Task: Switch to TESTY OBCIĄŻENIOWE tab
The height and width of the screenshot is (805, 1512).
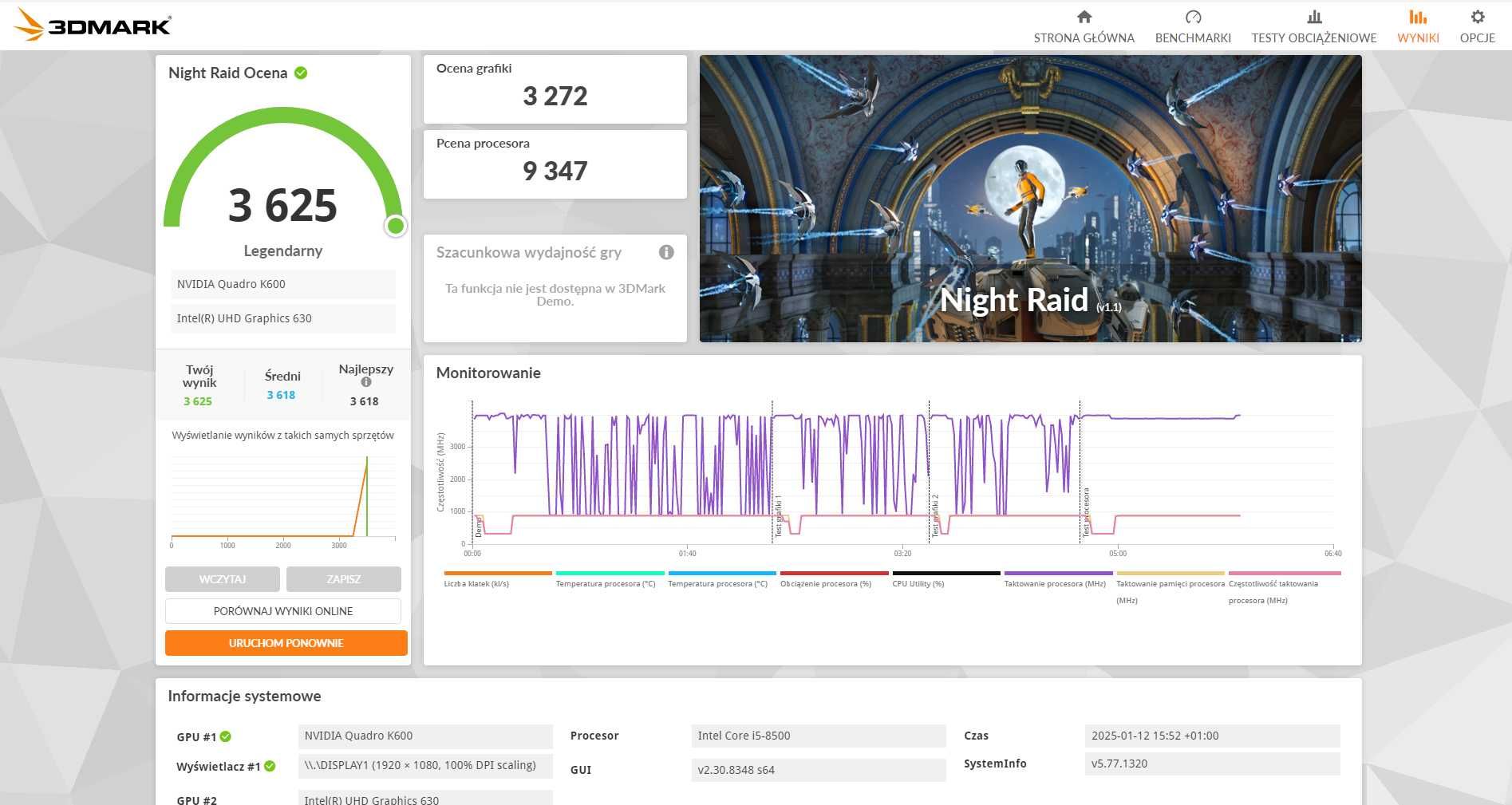Action: pos(1314,37)
